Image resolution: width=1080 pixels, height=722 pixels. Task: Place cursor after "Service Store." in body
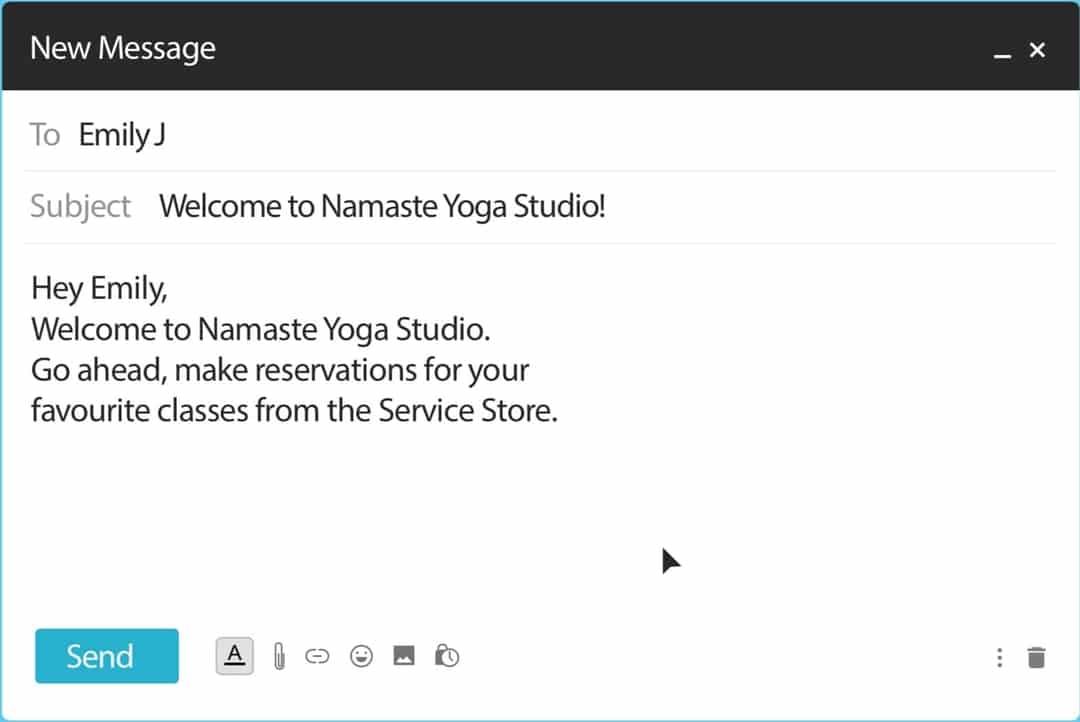558,411
